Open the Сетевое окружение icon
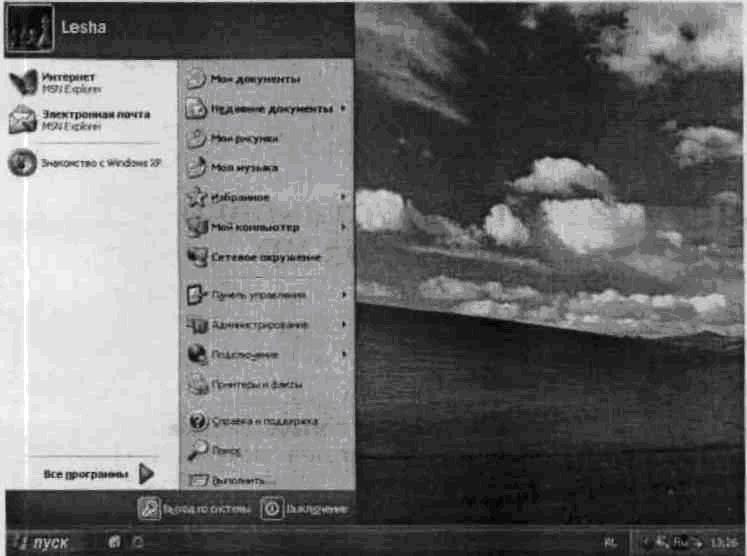 click(197, 257)
